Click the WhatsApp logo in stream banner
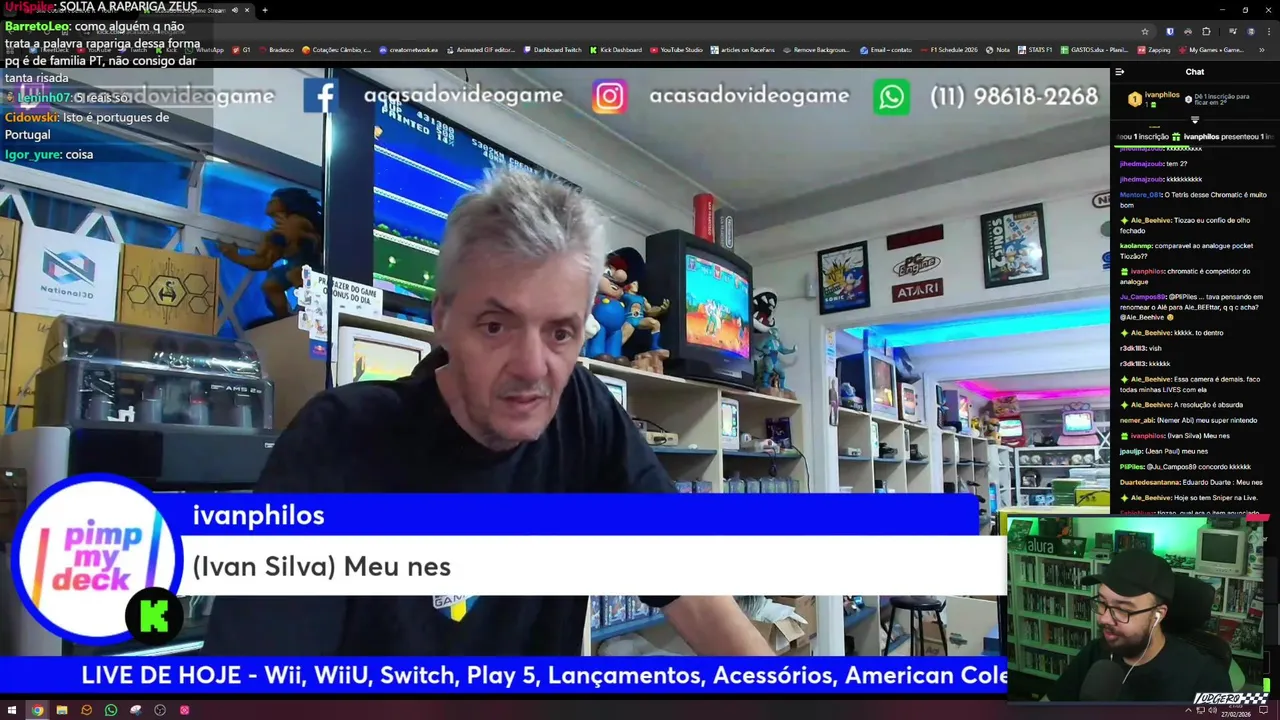 [x=891, y=96]
